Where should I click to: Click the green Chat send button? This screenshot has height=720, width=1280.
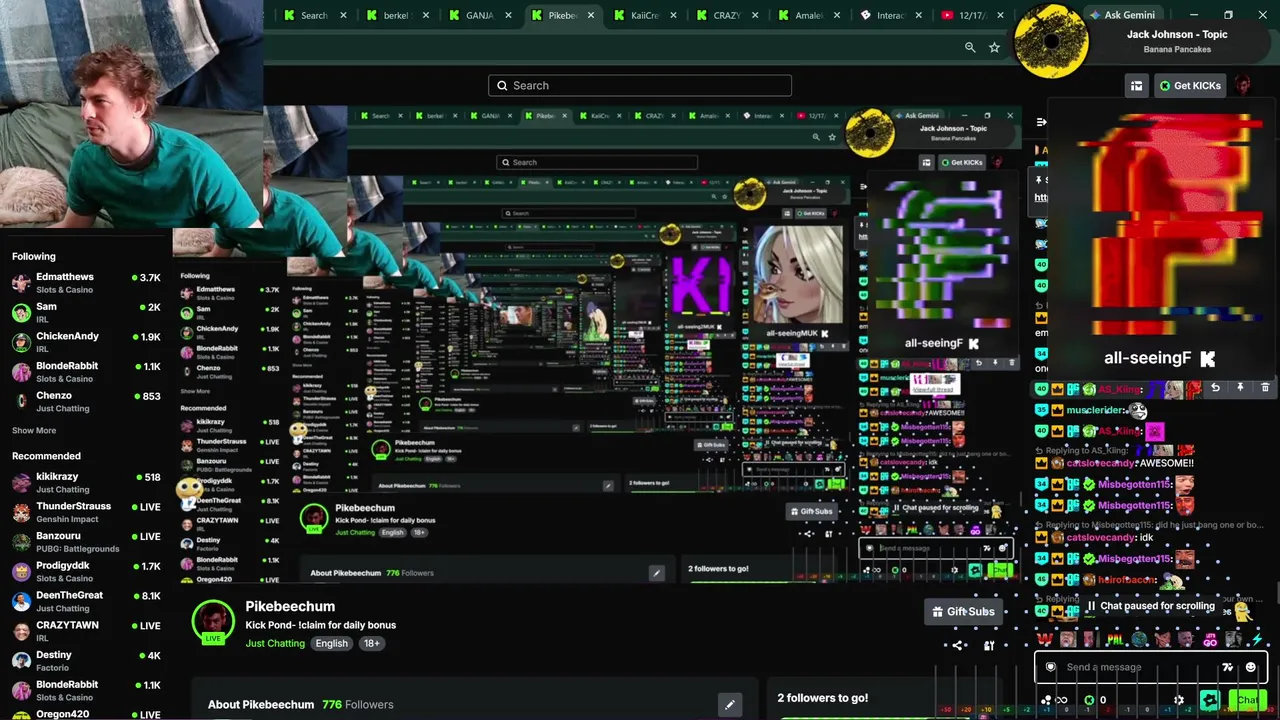click(x=1246, y=700)
